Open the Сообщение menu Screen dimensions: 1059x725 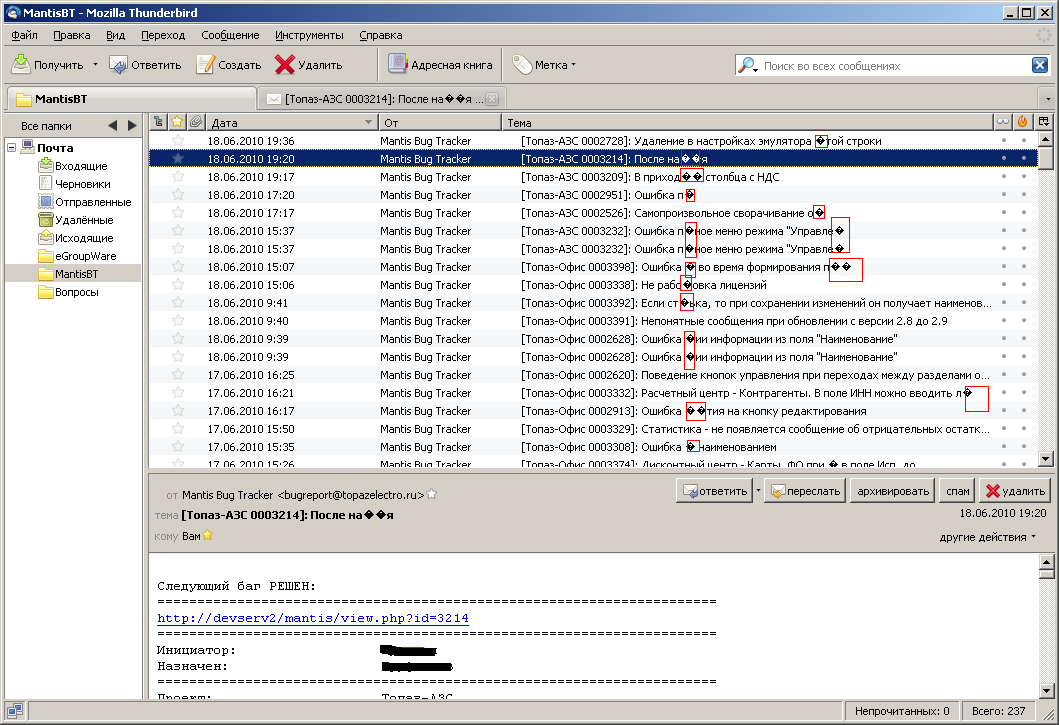pyautogui.click(x=230, y=35)
